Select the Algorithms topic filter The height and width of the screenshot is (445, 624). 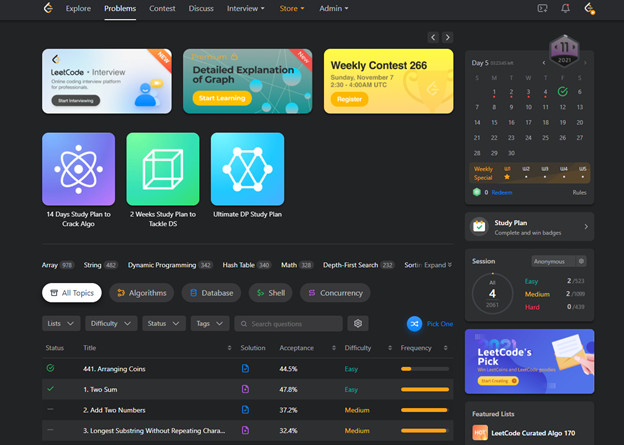coord(140,293)
